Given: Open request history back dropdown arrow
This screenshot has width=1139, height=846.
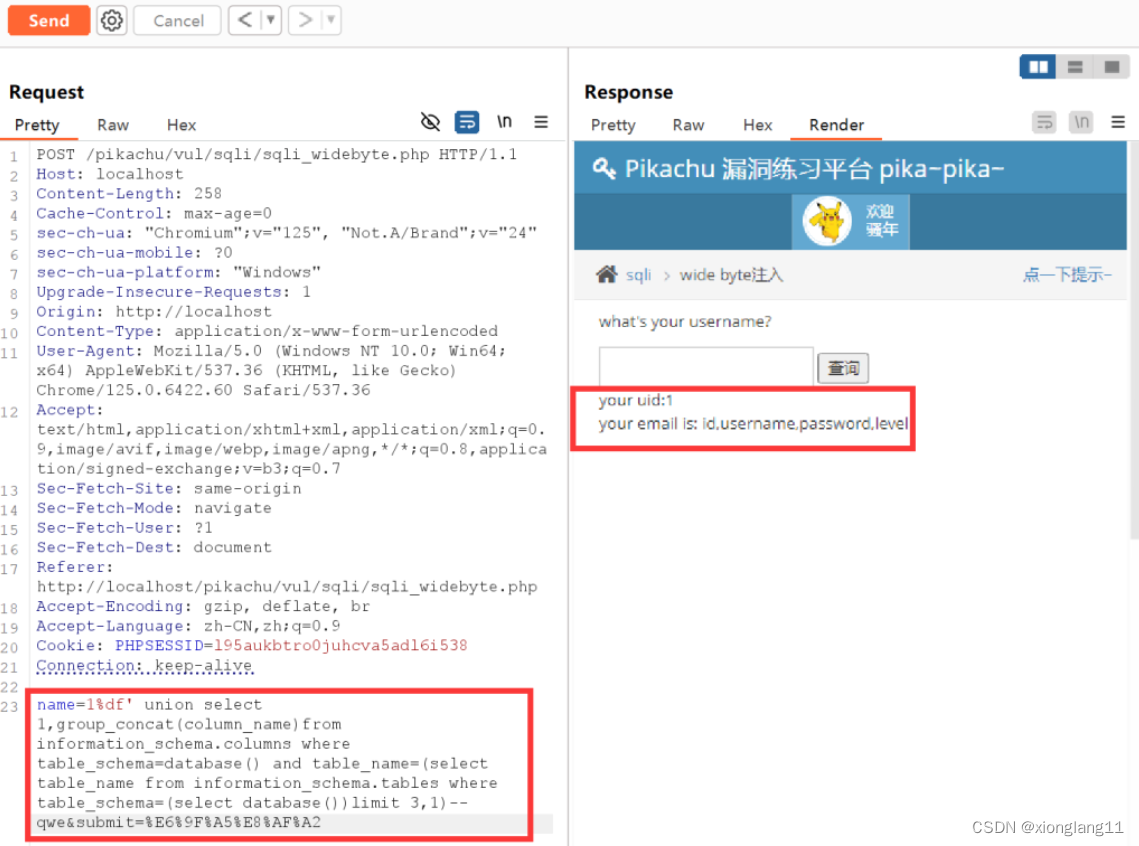Looking at the screenshot, I should pyautogui.click(x=271, y=20).
